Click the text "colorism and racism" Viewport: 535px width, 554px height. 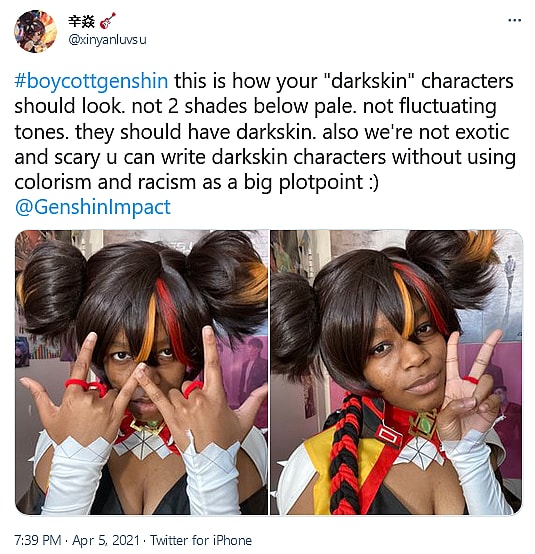(105, 182)
